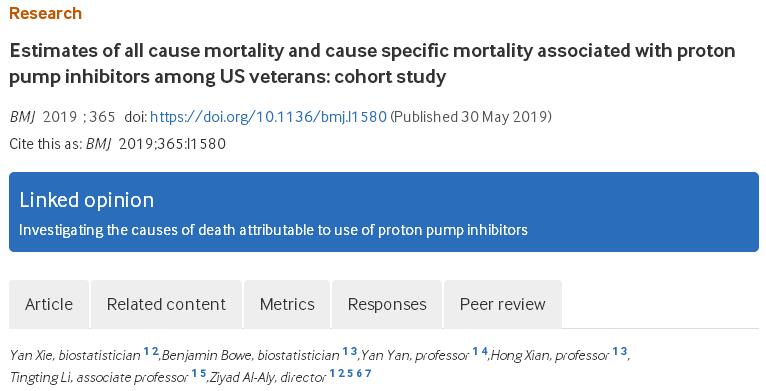Screen dimensions: 766x391
Task: Switch to the Related content tab
Action: click(x=166, y=304)
